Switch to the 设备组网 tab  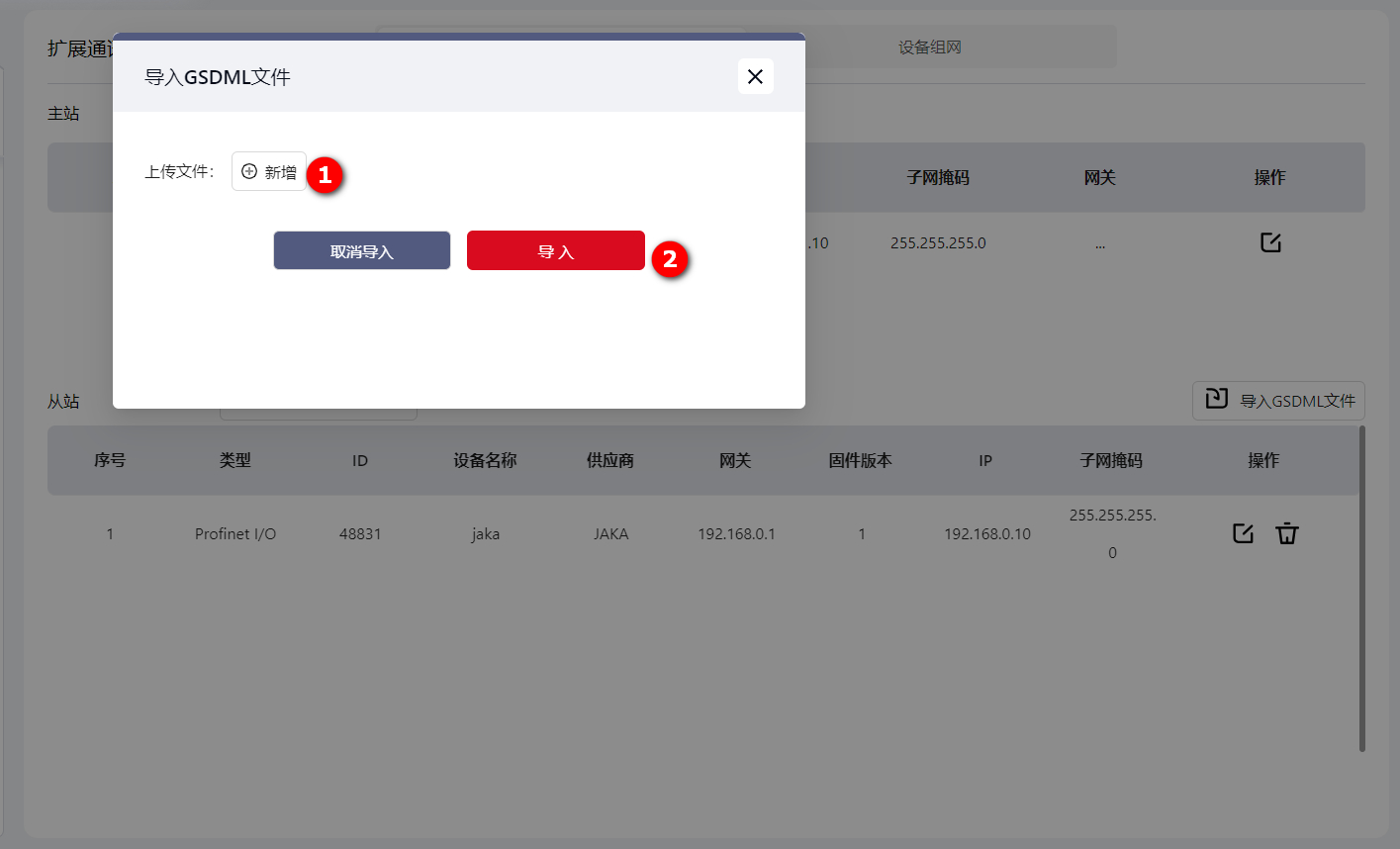click(x=929, y=47)
